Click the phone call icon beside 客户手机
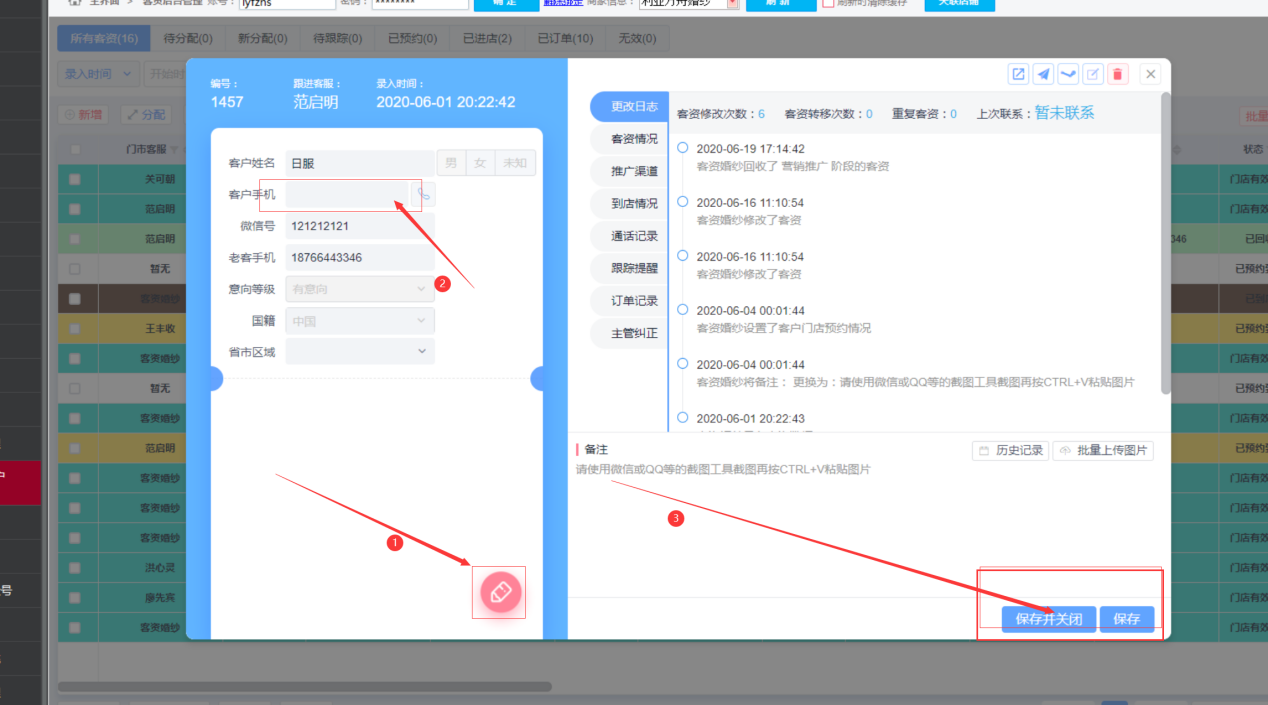This screenshot has height=705, width=1268. pos(424,194)
